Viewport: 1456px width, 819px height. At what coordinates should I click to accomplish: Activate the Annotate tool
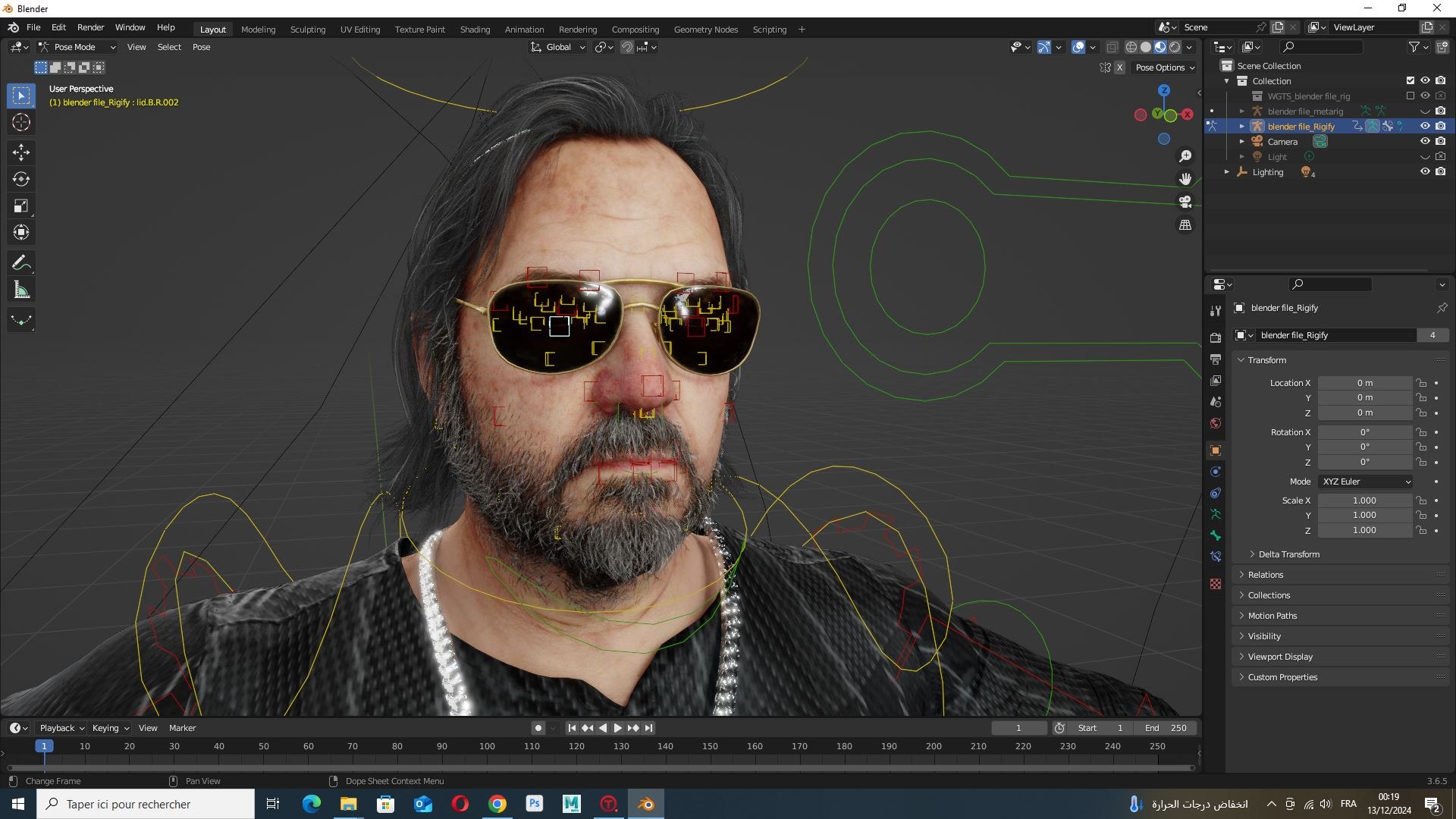point(21,263)
